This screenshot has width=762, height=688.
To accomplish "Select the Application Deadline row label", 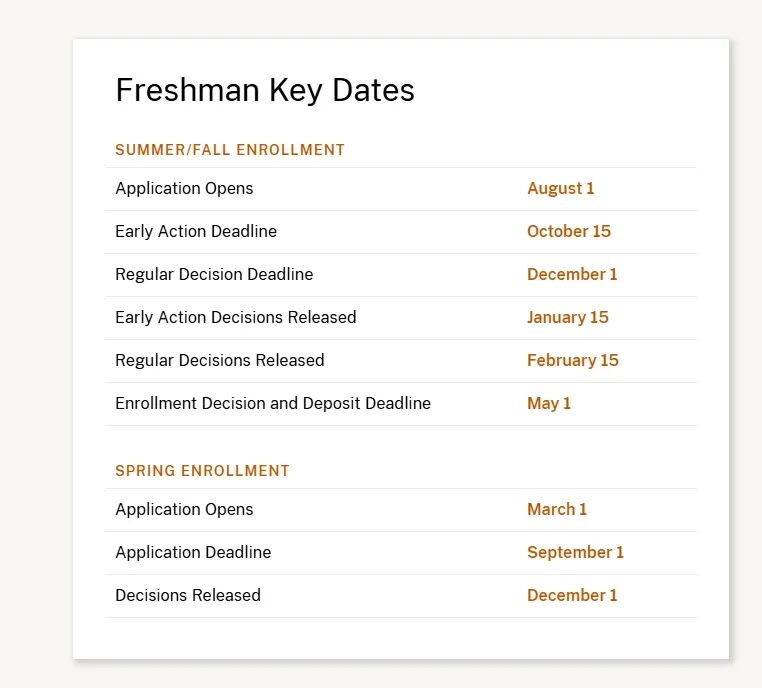I will point(193,552).
